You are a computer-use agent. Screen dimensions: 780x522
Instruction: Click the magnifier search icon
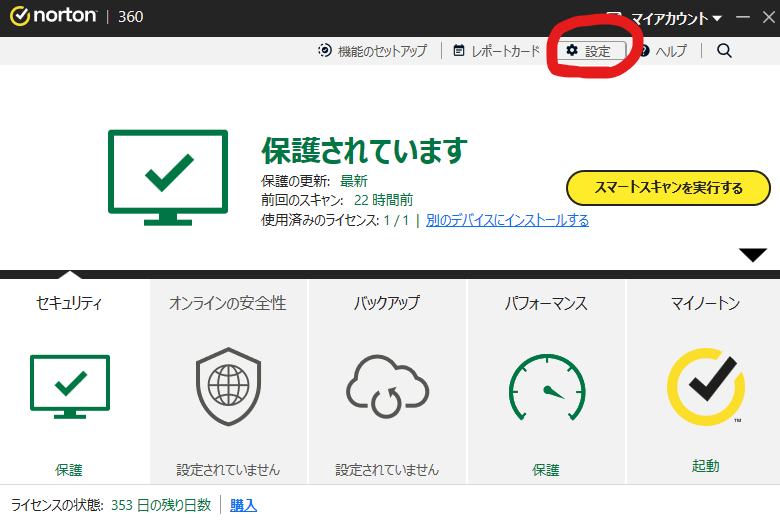tap(724, 51)
